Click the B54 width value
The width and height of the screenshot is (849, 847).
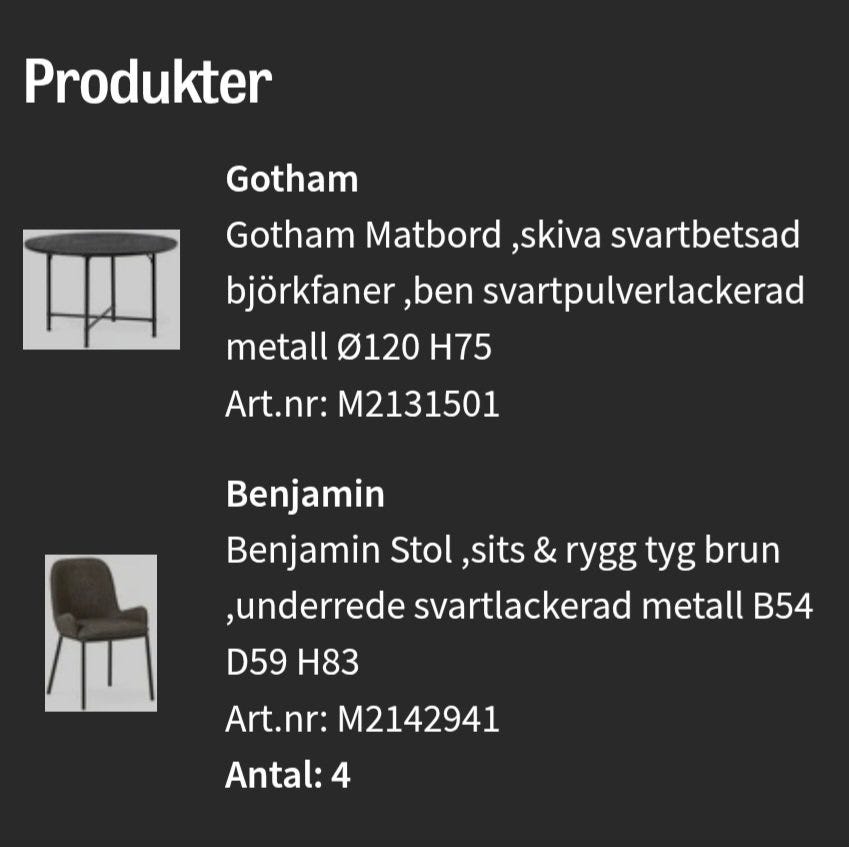[782, 606]
